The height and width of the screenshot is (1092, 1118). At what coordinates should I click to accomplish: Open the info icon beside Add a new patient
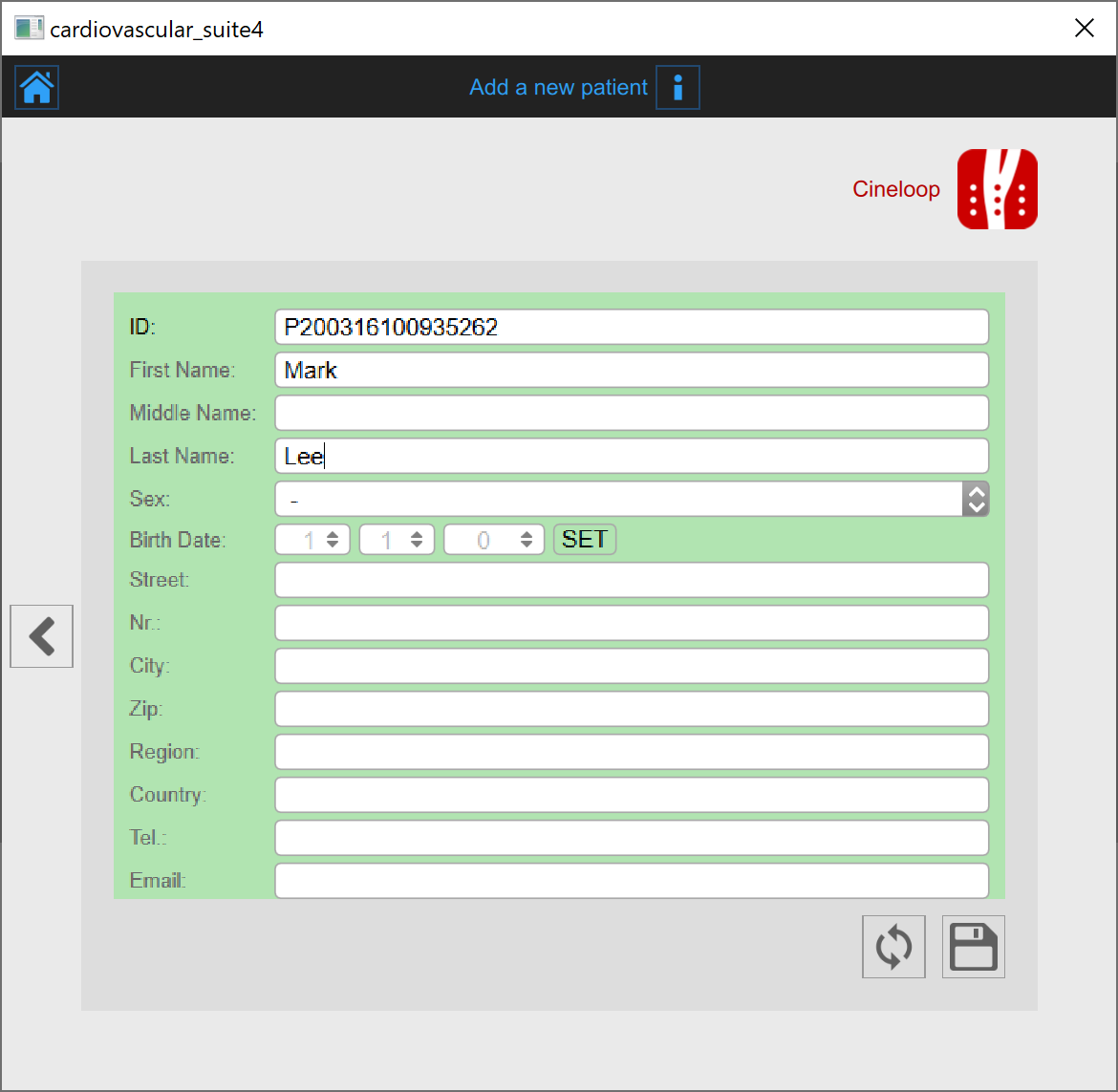[x=677, y=88]
